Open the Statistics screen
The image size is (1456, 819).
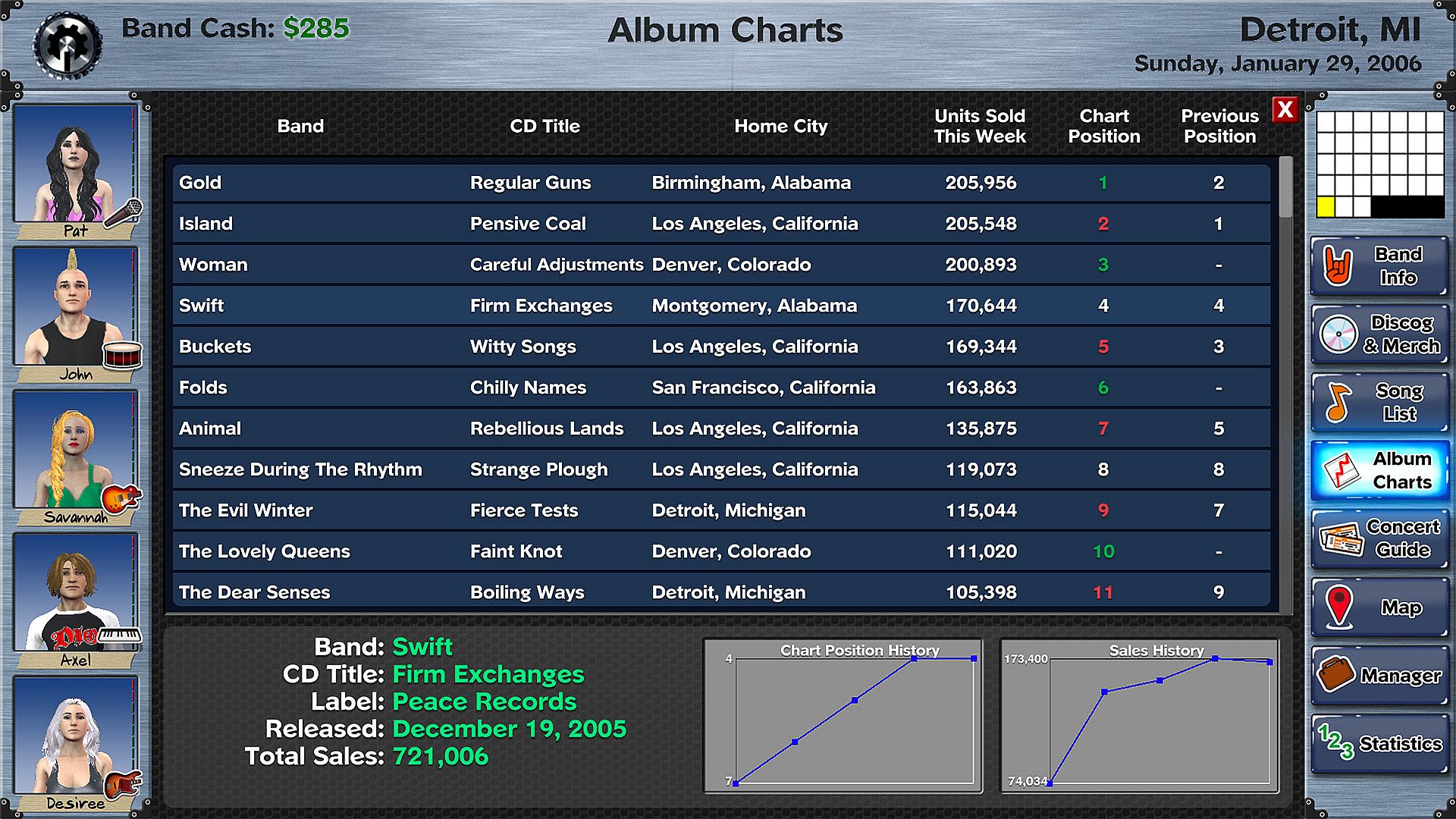pos(1379,744)
